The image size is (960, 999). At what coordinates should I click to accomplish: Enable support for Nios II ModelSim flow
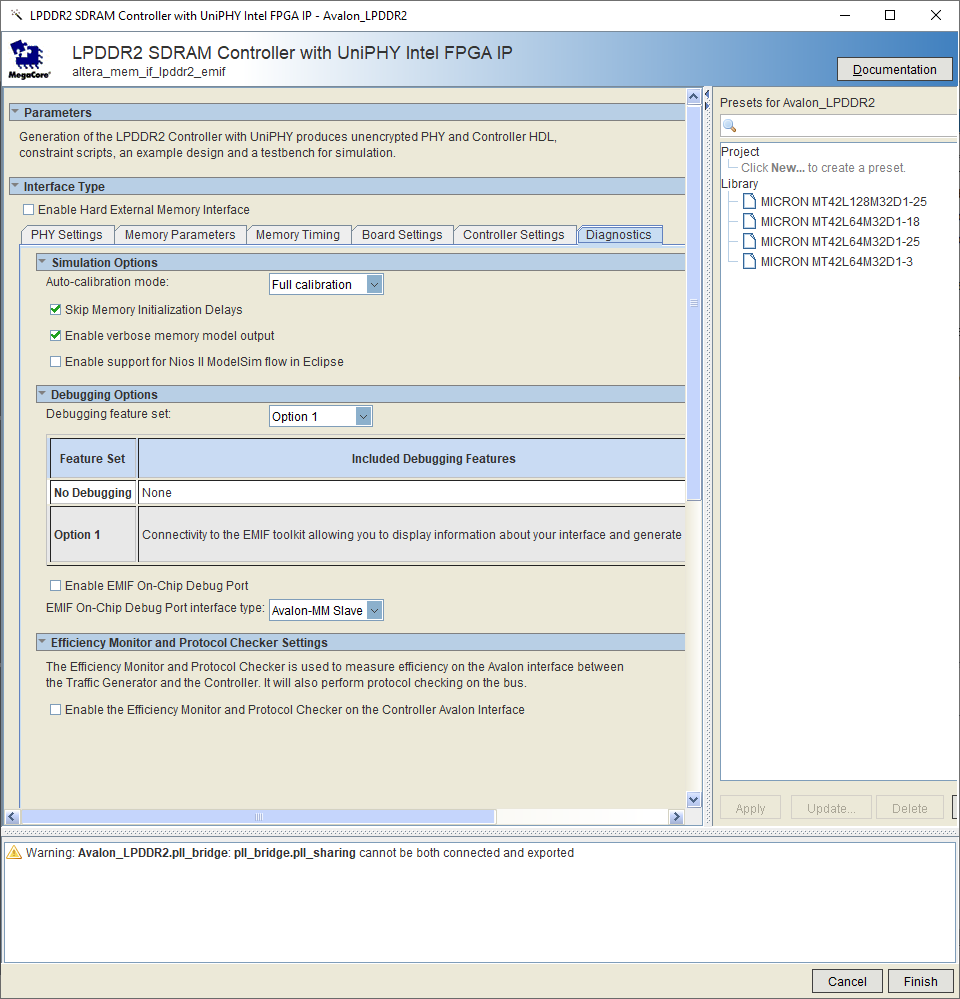click(55, 362)
